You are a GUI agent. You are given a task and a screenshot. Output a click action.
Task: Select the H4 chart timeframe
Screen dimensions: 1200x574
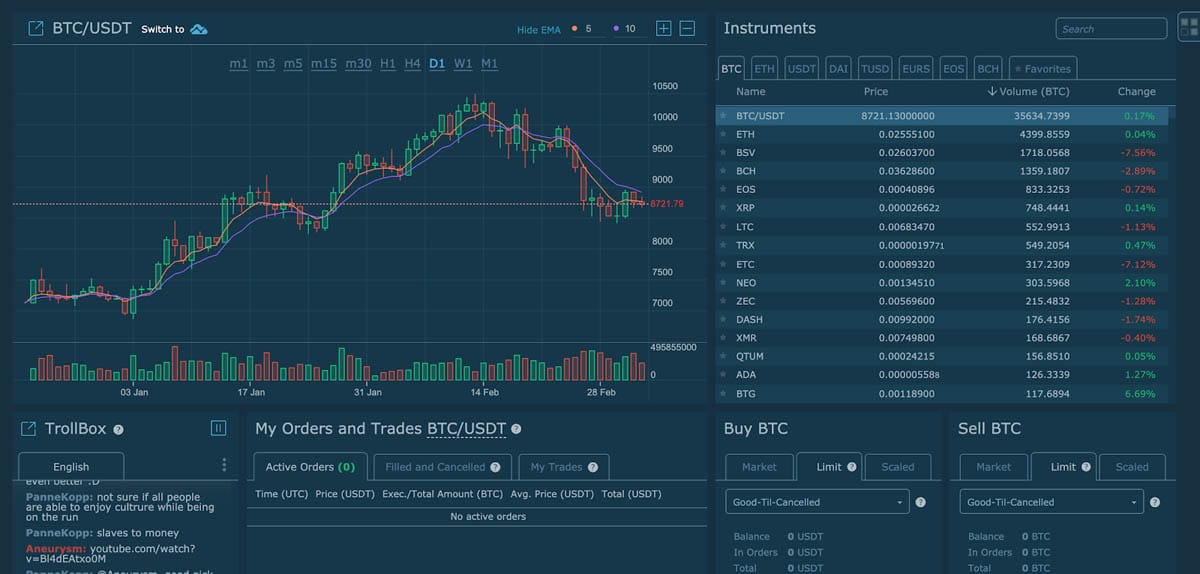coord(412,64)
